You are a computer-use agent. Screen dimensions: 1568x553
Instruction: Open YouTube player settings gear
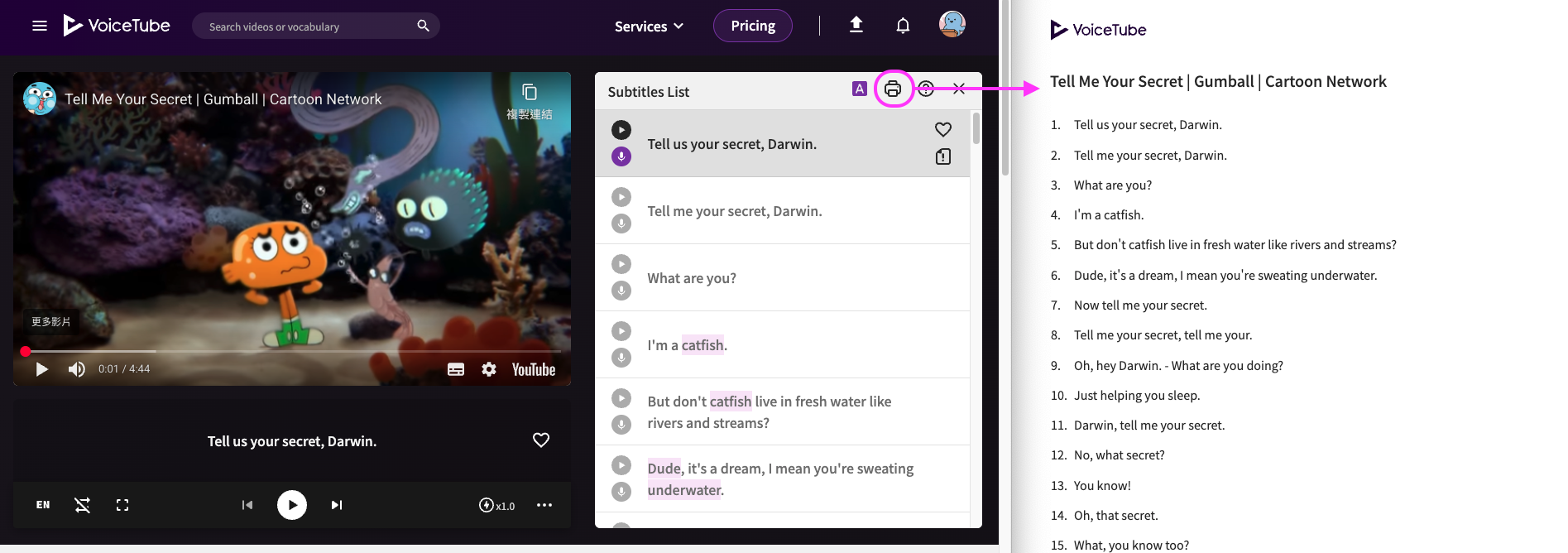coord(489,369)
